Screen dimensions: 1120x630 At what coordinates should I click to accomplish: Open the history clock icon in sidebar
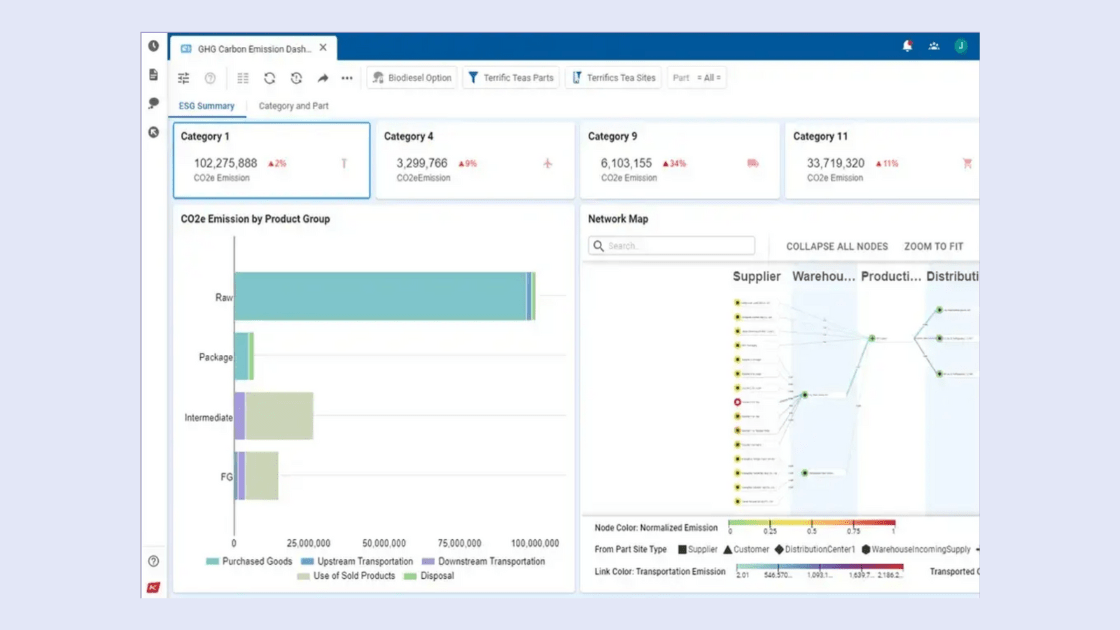(153, 46)
